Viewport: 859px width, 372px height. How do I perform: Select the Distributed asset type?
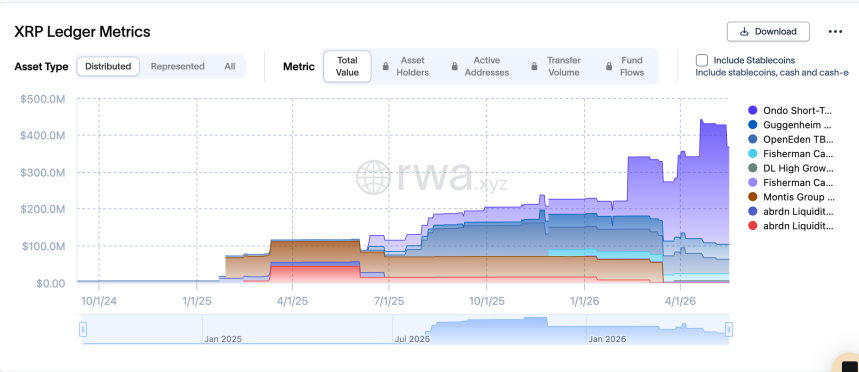[x=108, y=66]
